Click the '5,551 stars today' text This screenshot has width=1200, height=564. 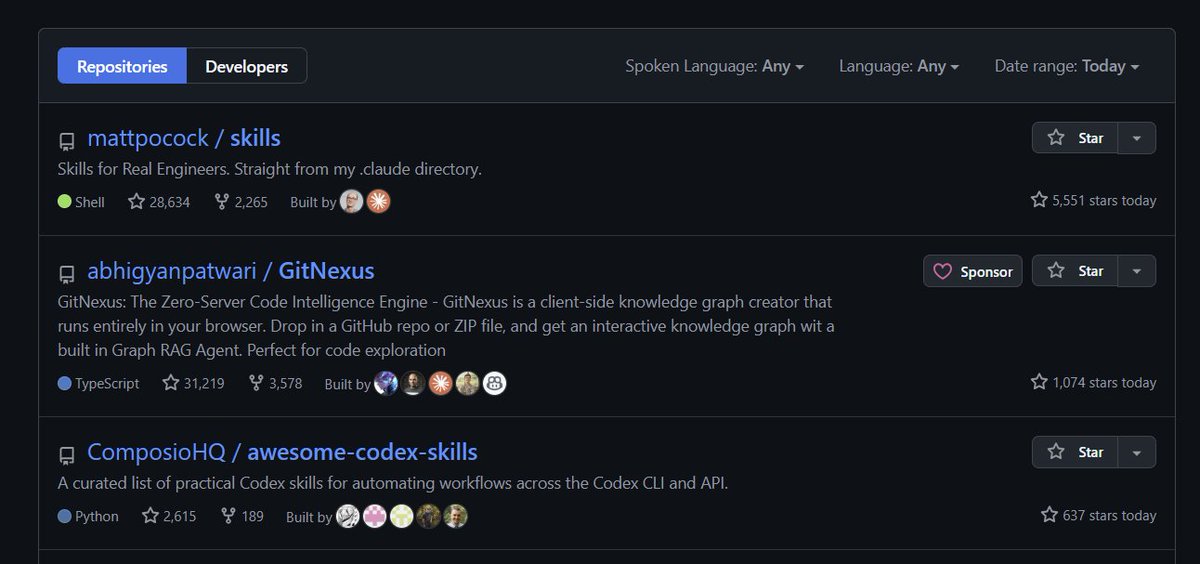[1093, 200]
